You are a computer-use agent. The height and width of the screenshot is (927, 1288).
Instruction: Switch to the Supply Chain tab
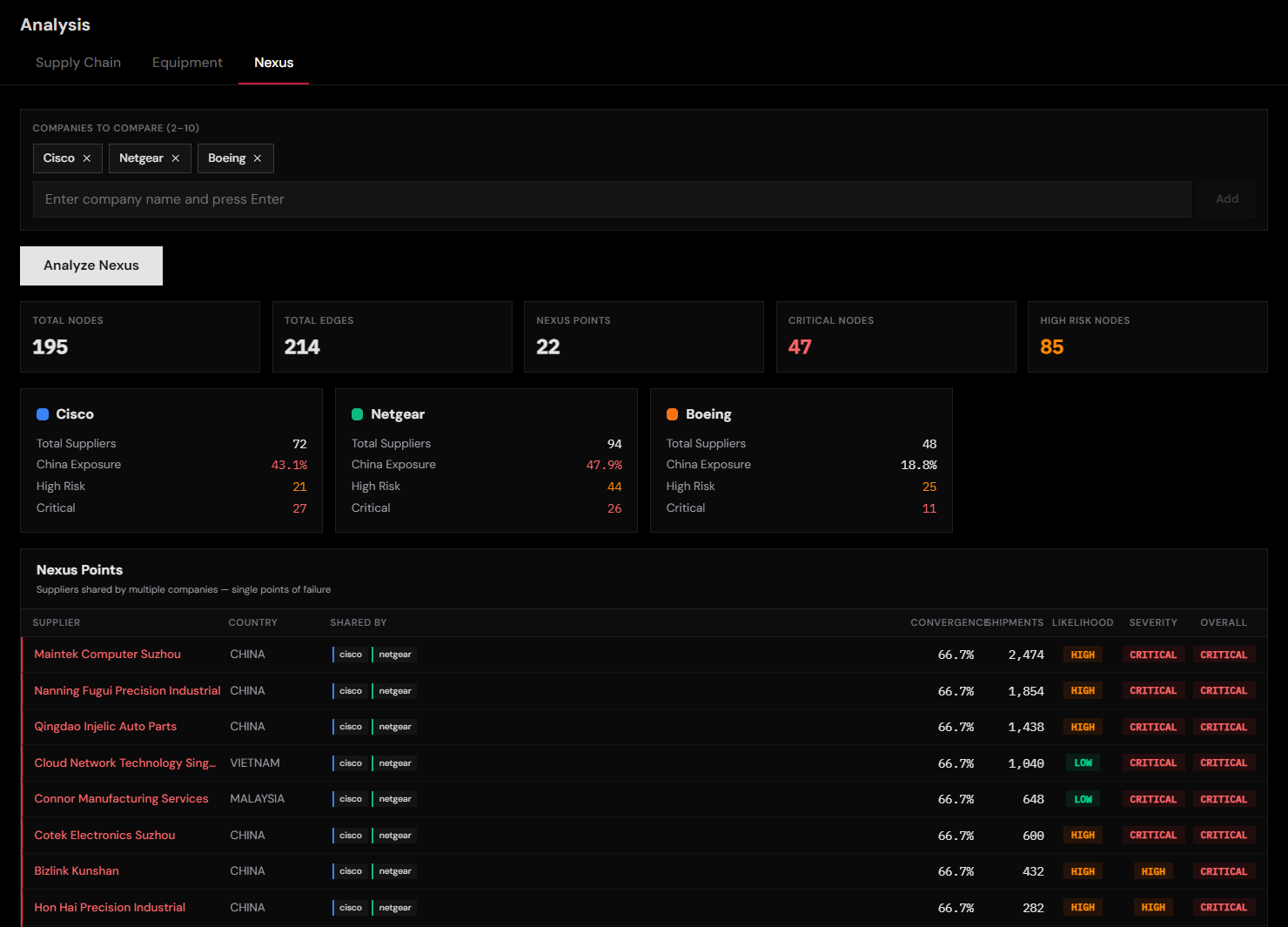coord(78,62)
